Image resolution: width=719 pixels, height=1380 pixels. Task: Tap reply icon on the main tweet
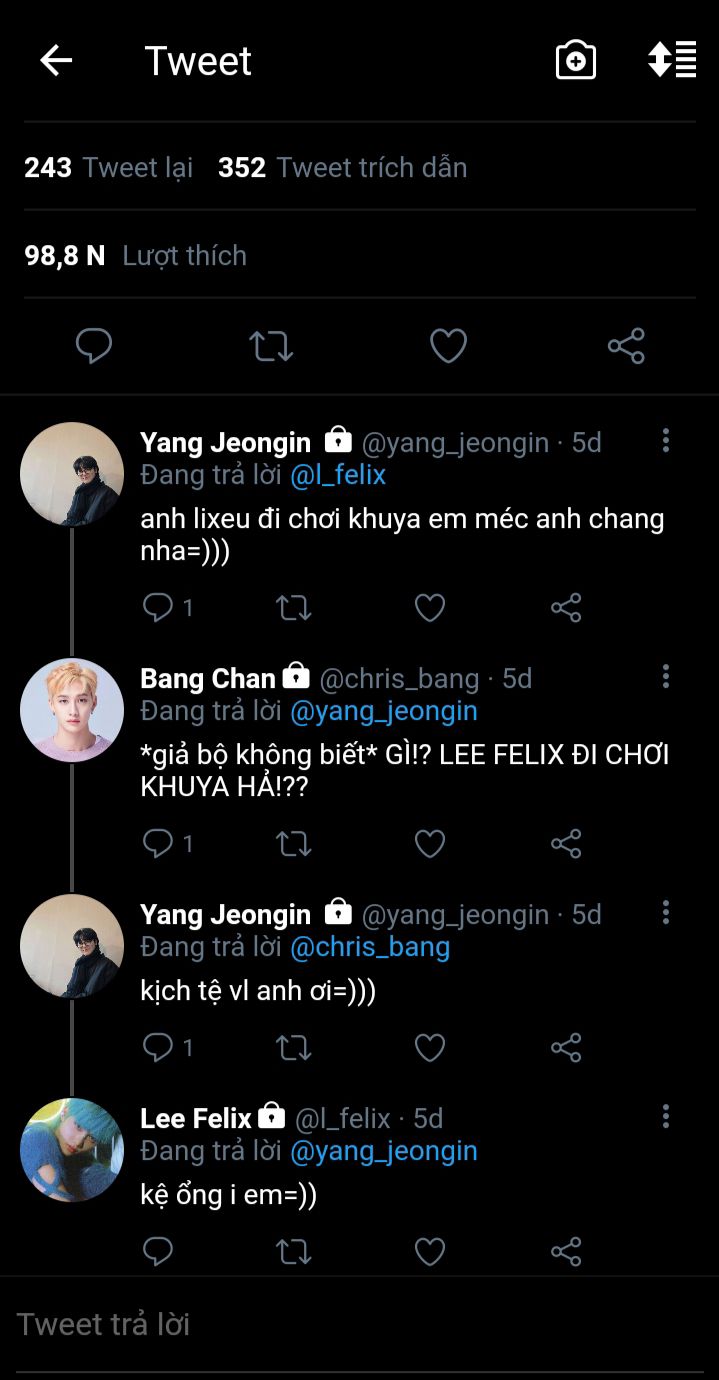[94, 346]
